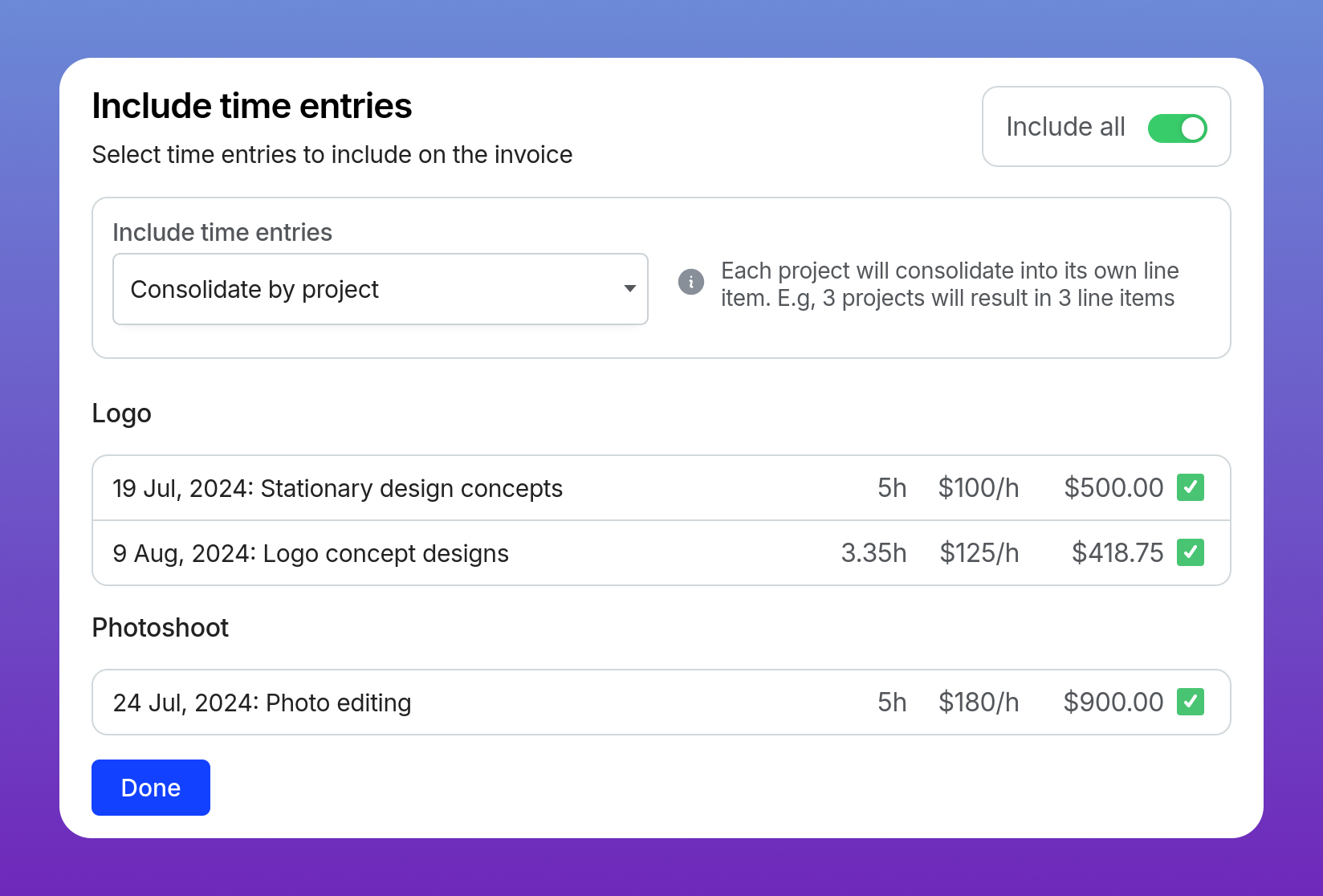Click the Done button
Viewport: 1323px width, 896px height.
point(151,788)
